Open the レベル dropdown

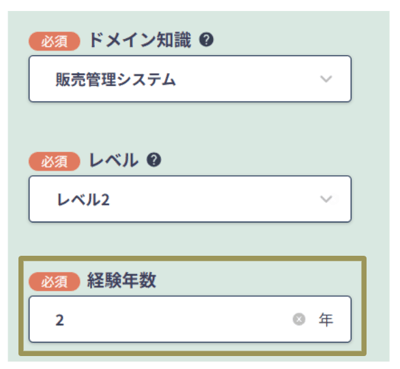[190, 199]
